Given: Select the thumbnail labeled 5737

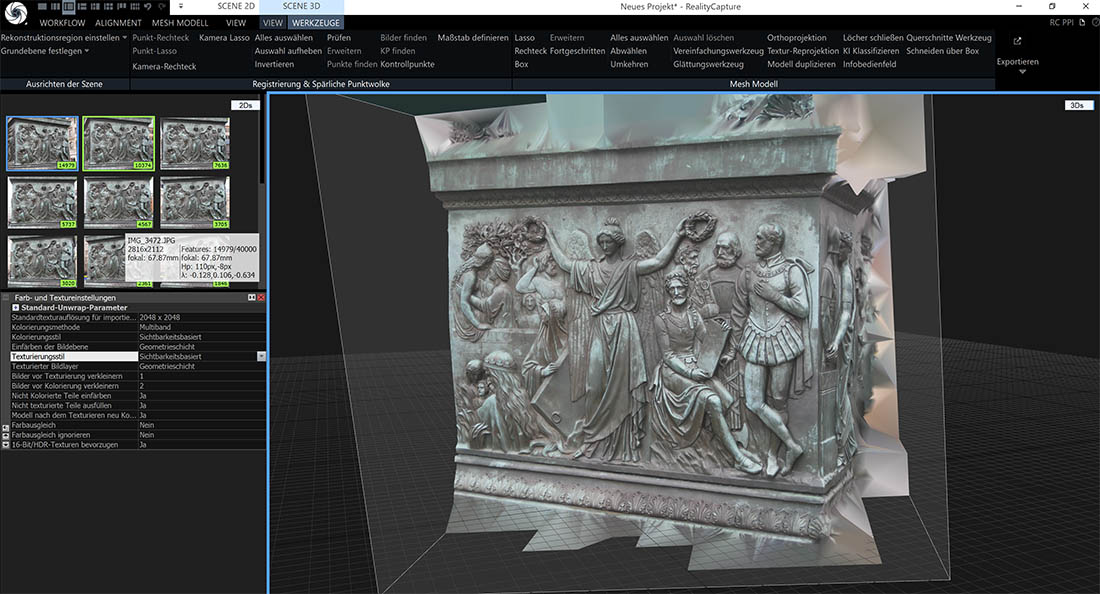Looking at the screenshot, I should [x=42, y=202].
